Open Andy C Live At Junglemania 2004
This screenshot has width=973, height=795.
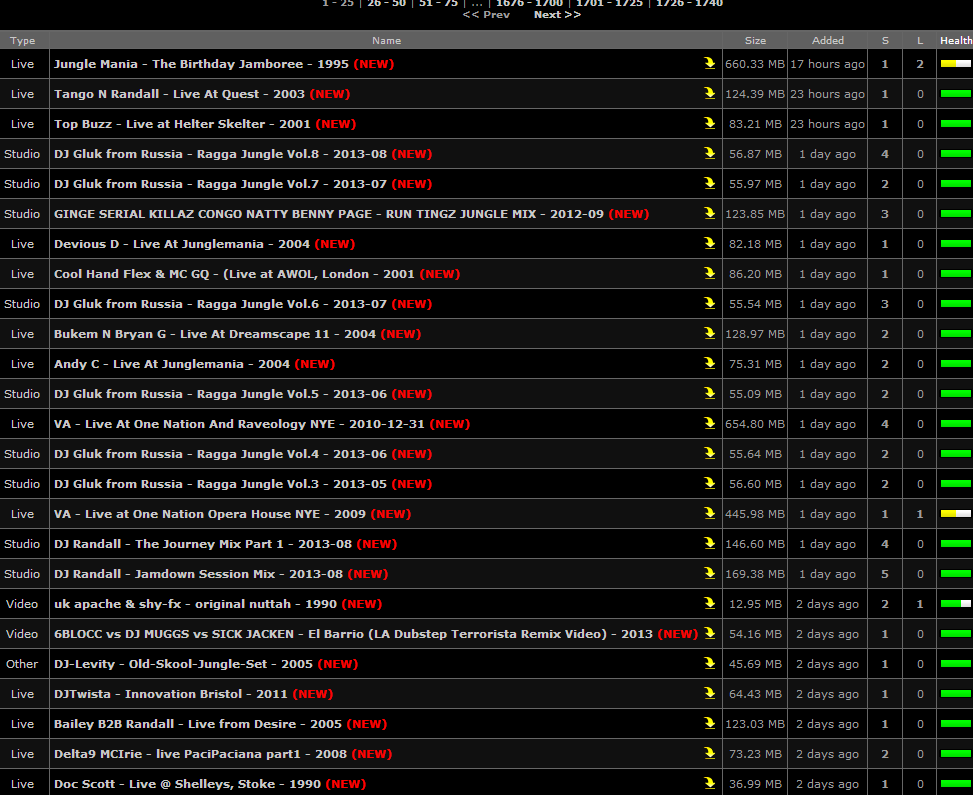coord(172,364)
